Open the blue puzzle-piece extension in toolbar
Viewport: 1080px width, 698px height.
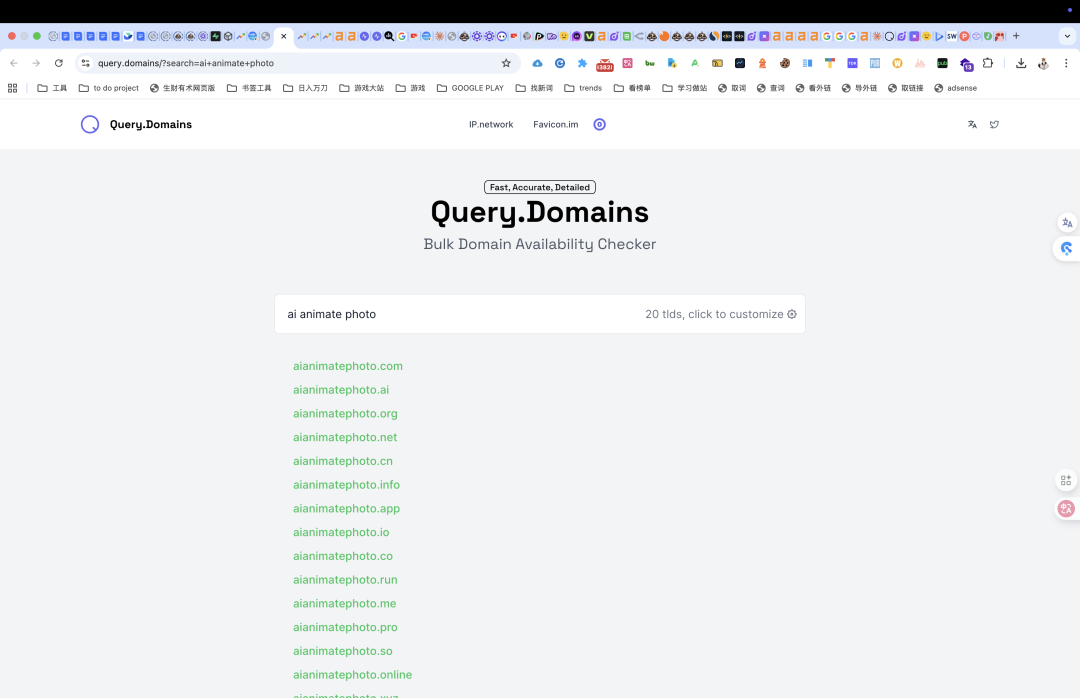tap(582, 63)
